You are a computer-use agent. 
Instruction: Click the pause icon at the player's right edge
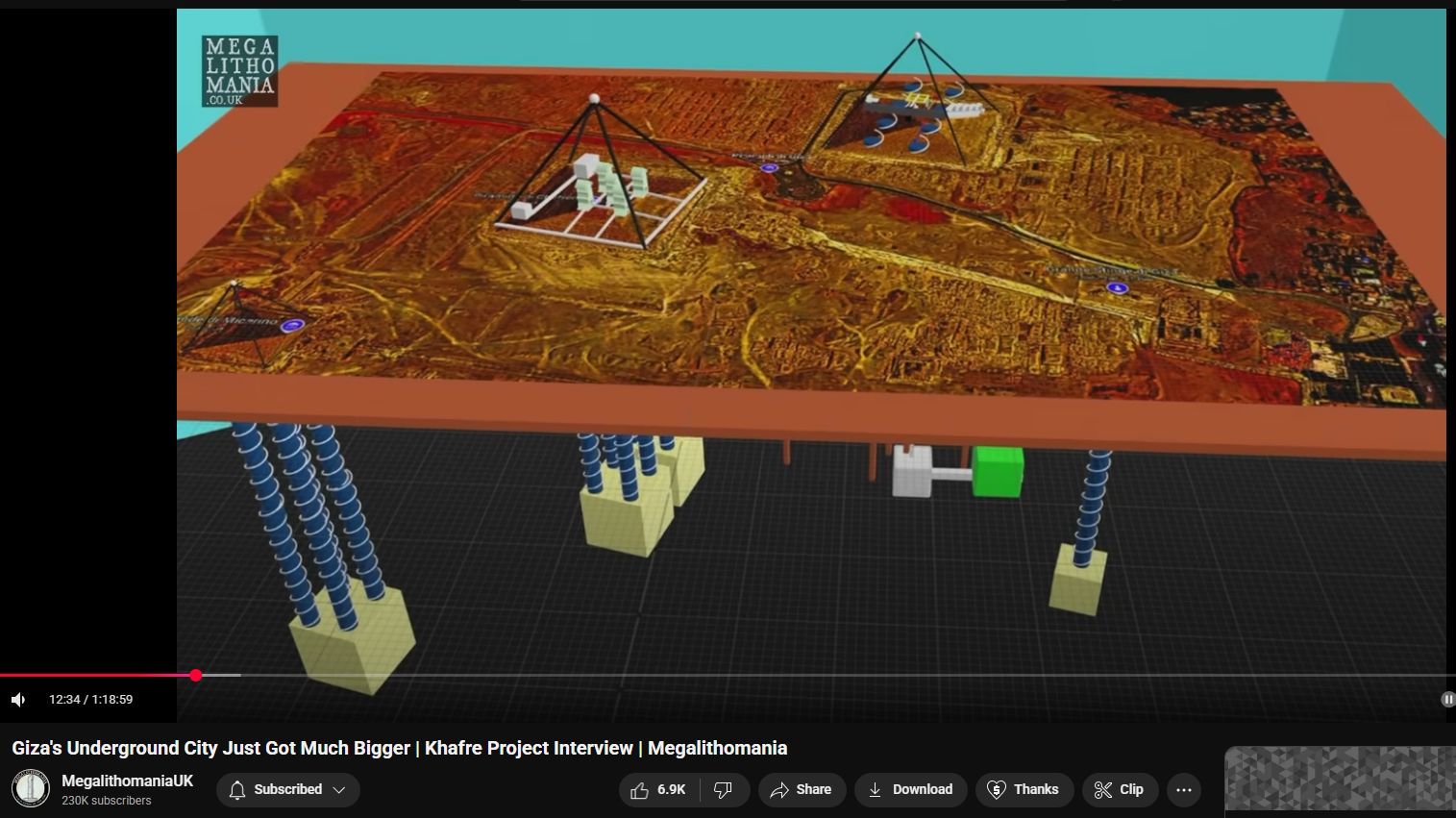pyautogui.click(x=1447, y=700)
